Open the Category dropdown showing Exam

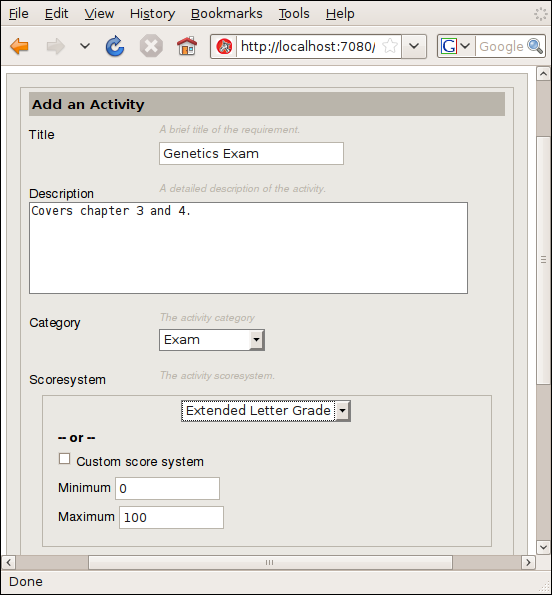point(212,340)
